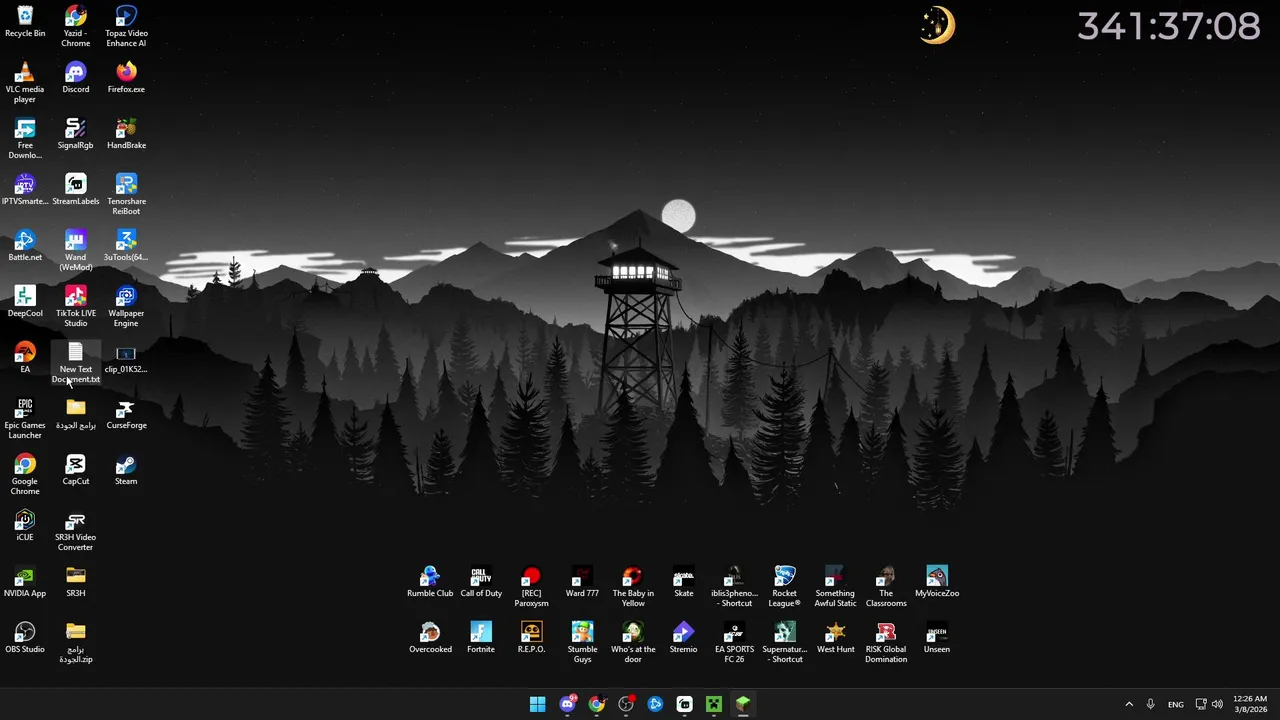
Task: Open the taskbar clock and date
Action: pos(1250,704)
